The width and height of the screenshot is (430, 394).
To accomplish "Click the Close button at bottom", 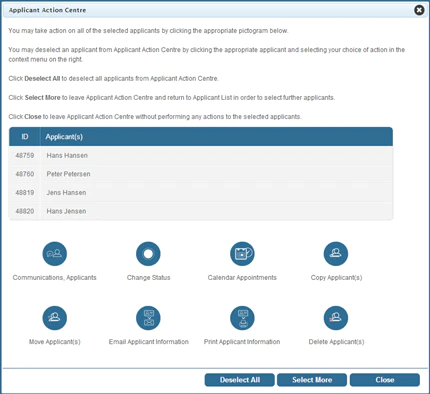I will pyautogui.click(x=385, y=380).
